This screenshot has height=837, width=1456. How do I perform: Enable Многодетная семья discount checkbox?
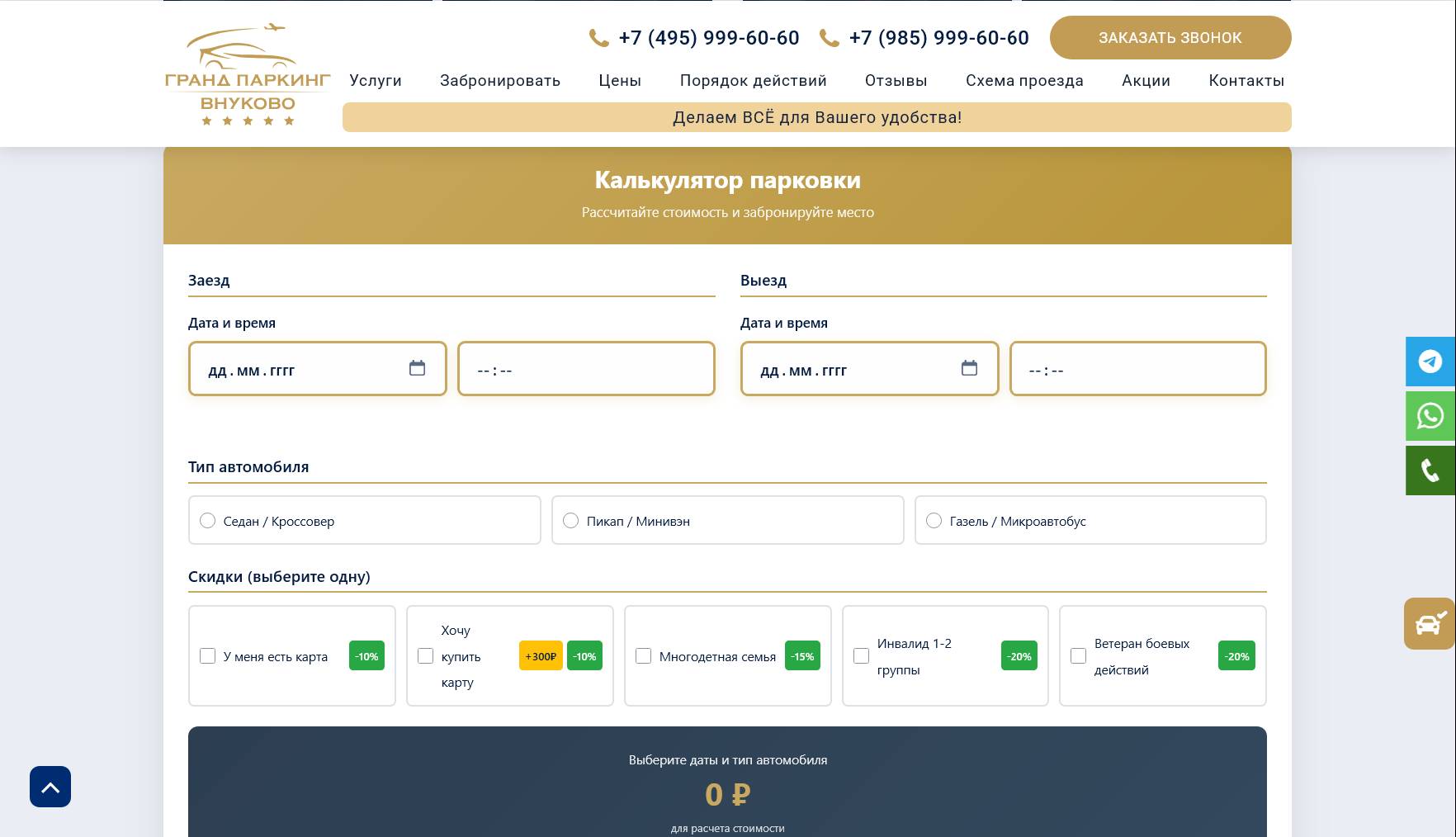[644, 655]
